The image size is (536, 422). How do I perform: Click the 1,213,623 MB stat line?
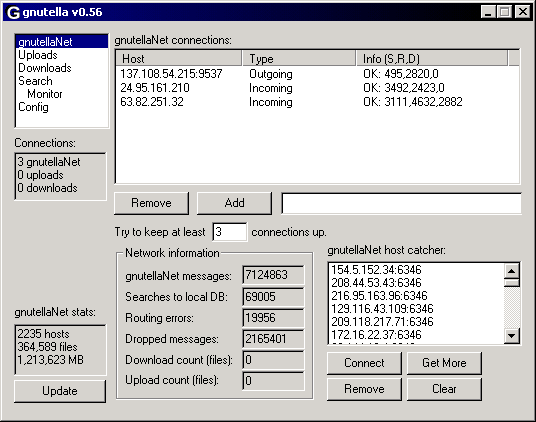[50, 359]
